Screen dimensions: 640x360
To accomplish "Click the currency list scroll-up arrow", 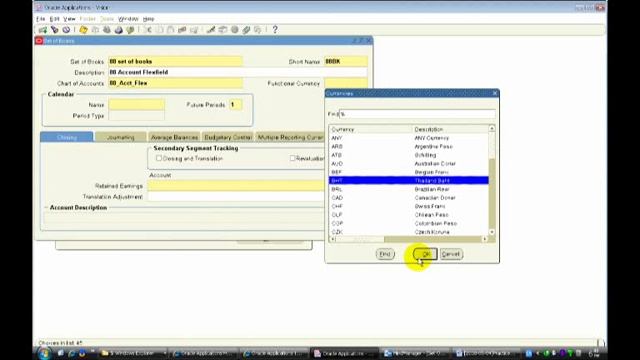I will point(492,129).
